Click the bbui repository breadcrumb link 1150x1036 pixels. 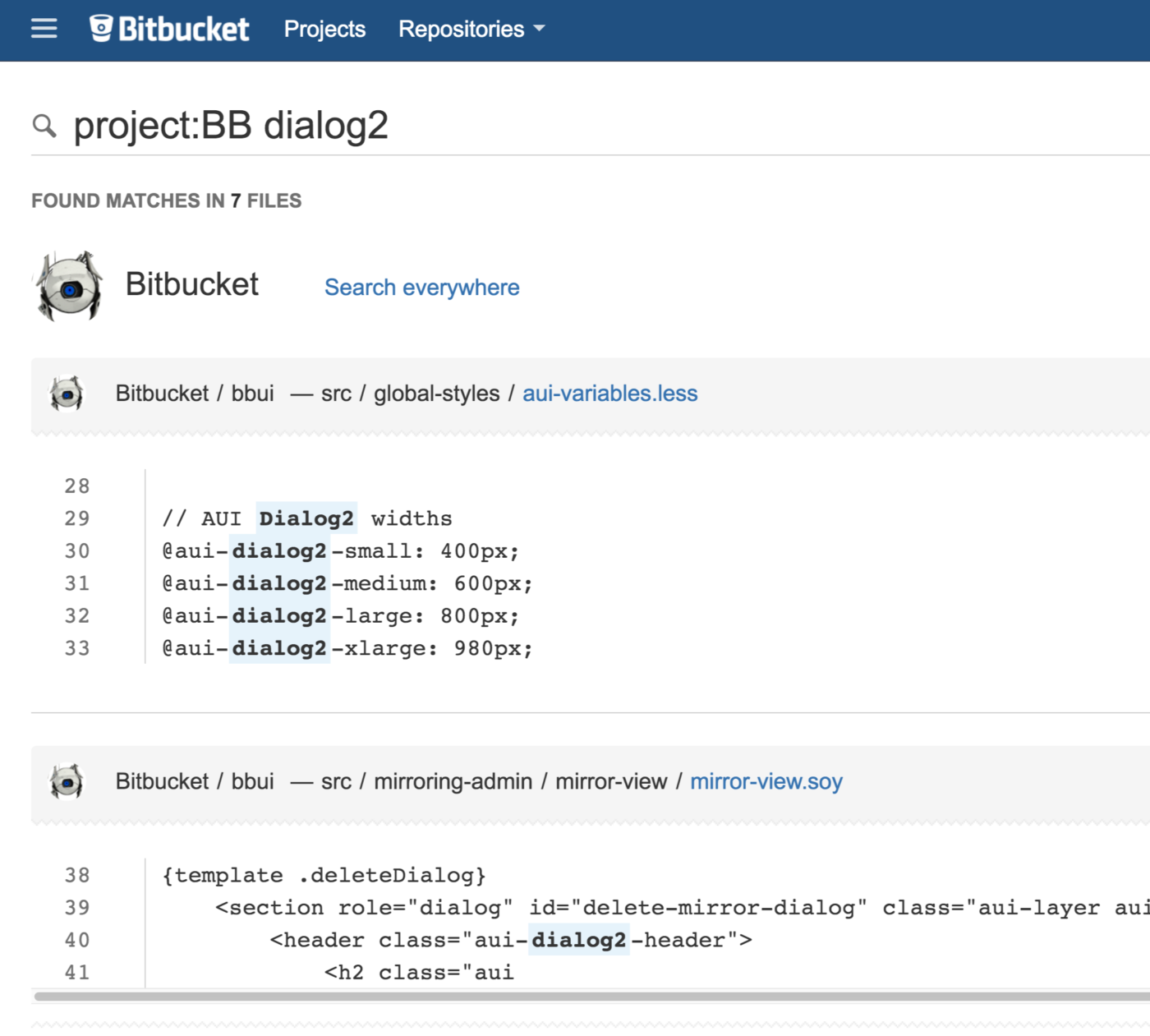pyautogui.click(x=255, y=394)
